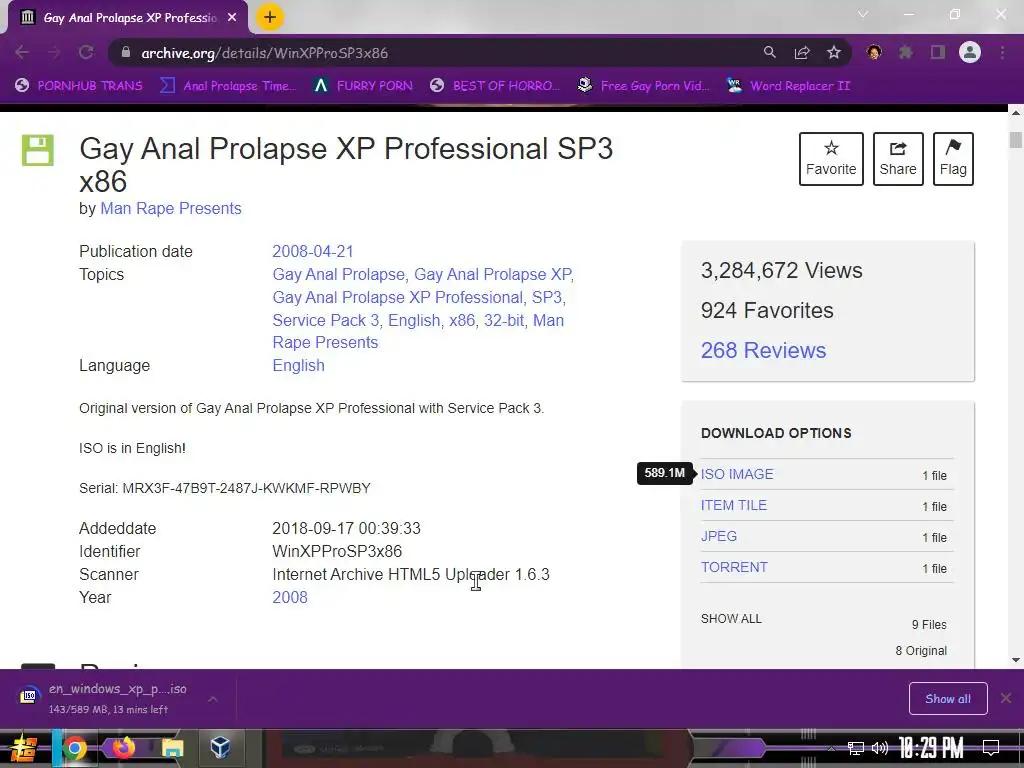
Task: Open the tab search chevron in title bar
Action: [863, 14]
